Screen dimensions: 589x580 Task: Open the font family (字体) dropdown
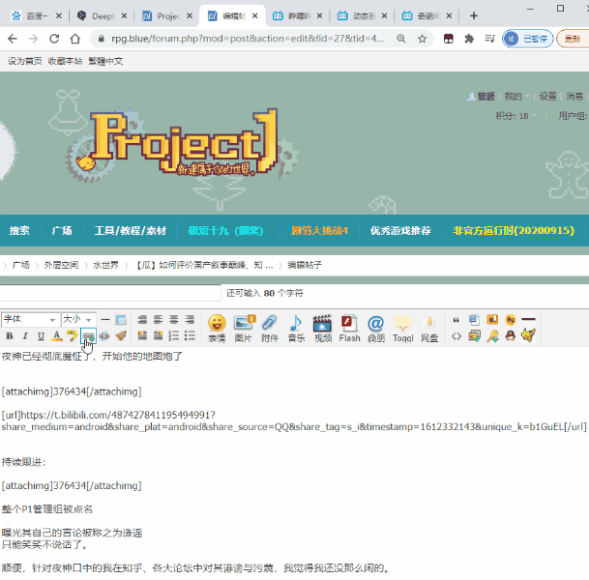[x=30, y=320]
